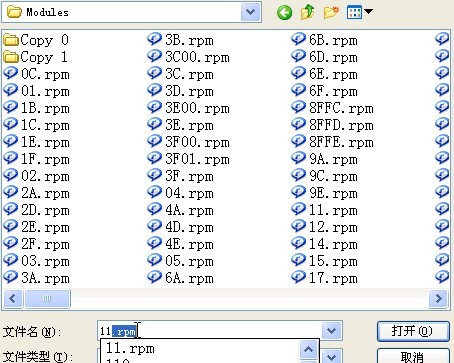The width and height of the screenshot is (454, 363).
Task: Click the 6E.rpm file name
Action: (333, 75)
